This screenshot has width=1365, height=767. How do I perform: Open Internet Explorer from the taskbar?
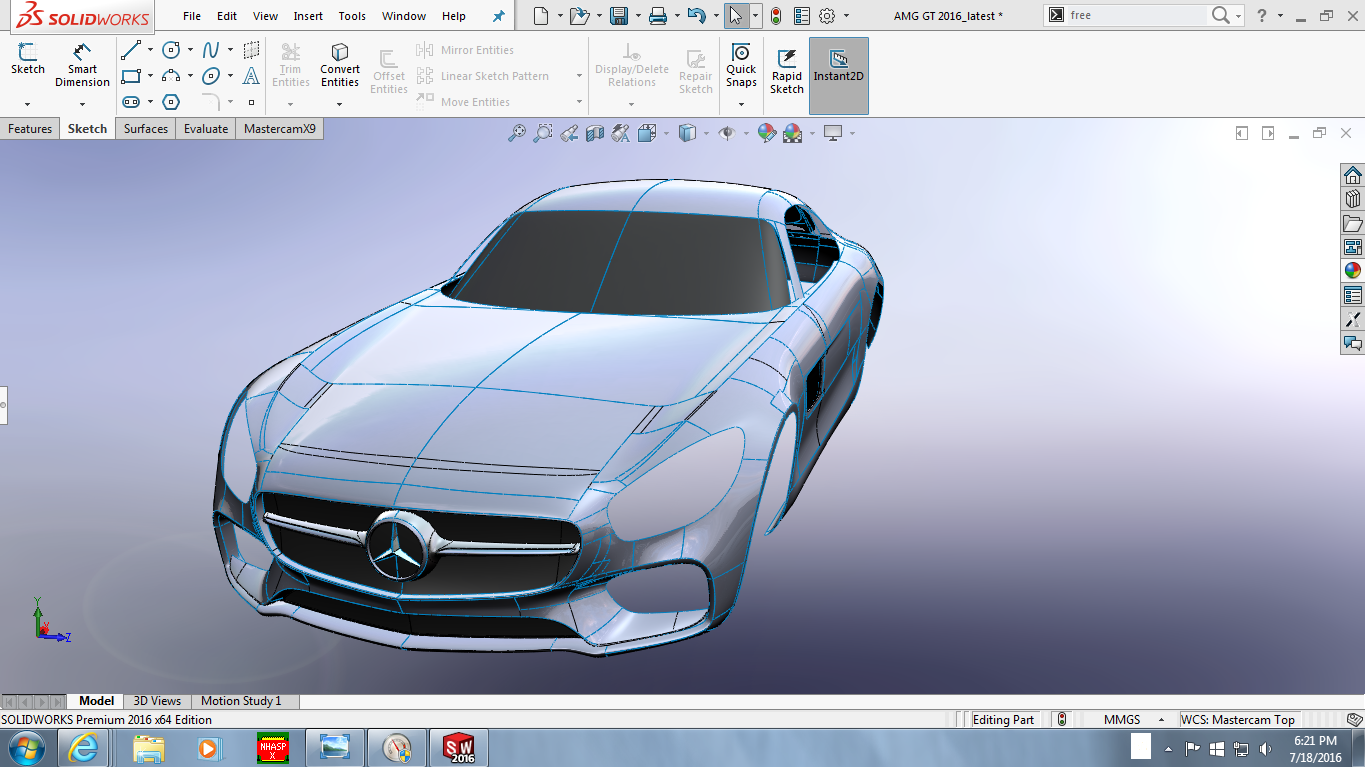pyautogui.click(x=82, y=748)
